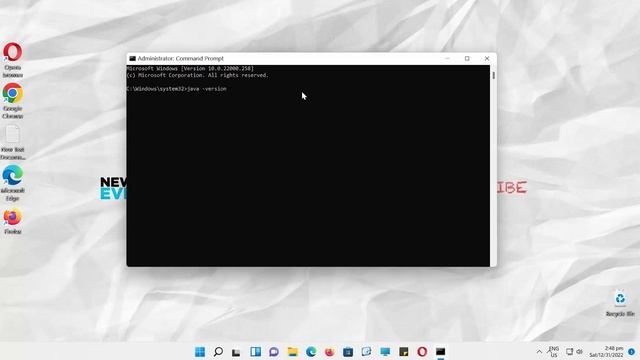Select the Command Prompt taskbar icon
The width and height of the screenshot is (640, 360).
[440, 351]
